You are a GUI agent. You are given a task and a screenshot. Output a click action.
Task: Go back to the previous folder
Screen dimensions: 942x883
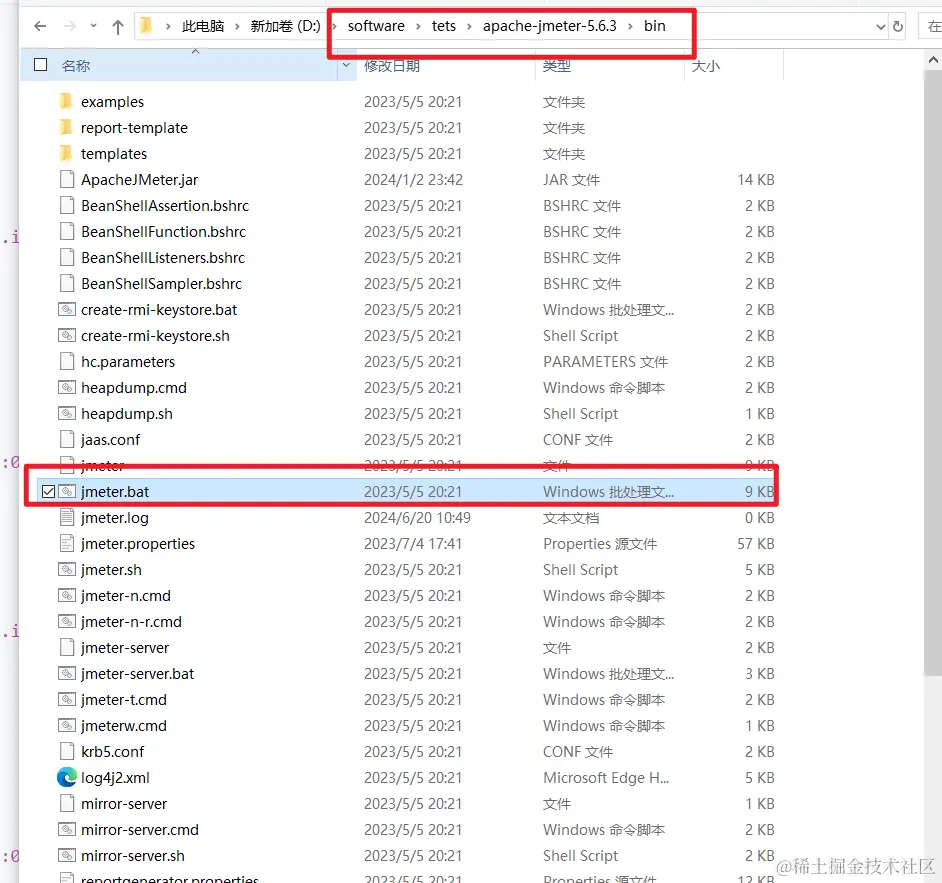tap(40, 26)
